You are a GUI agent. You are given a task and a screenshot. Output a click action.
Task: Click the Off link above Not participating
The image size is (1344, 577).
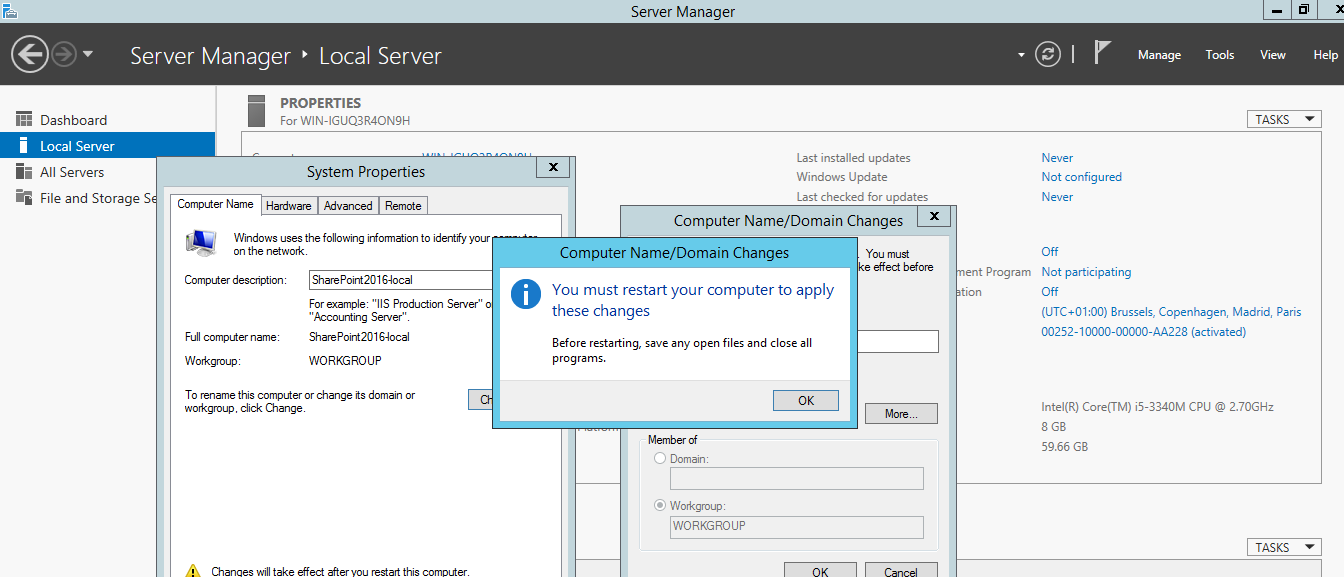(x=1049, y=252)
